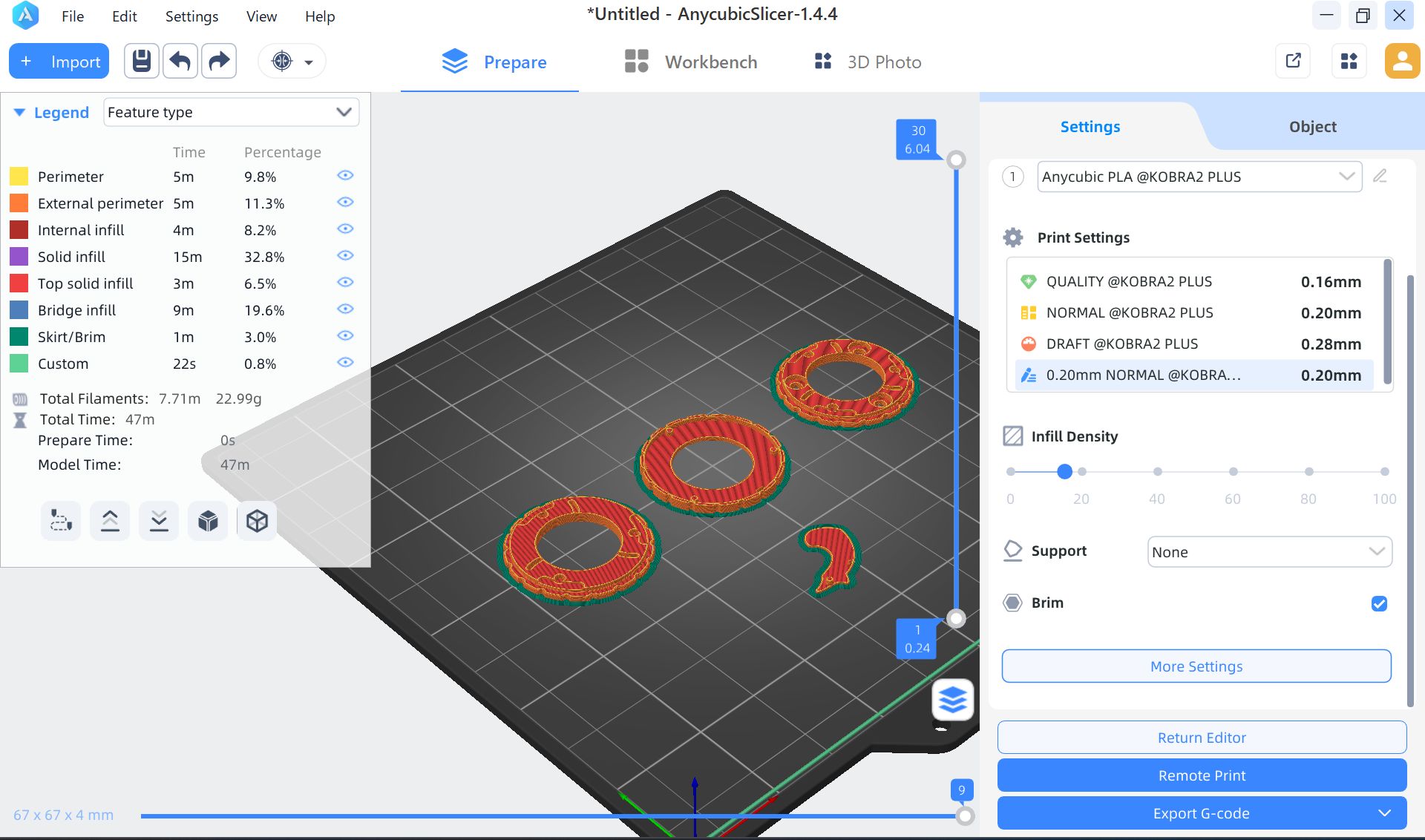Click the layers stack icon in viewport

coord(953,700)
